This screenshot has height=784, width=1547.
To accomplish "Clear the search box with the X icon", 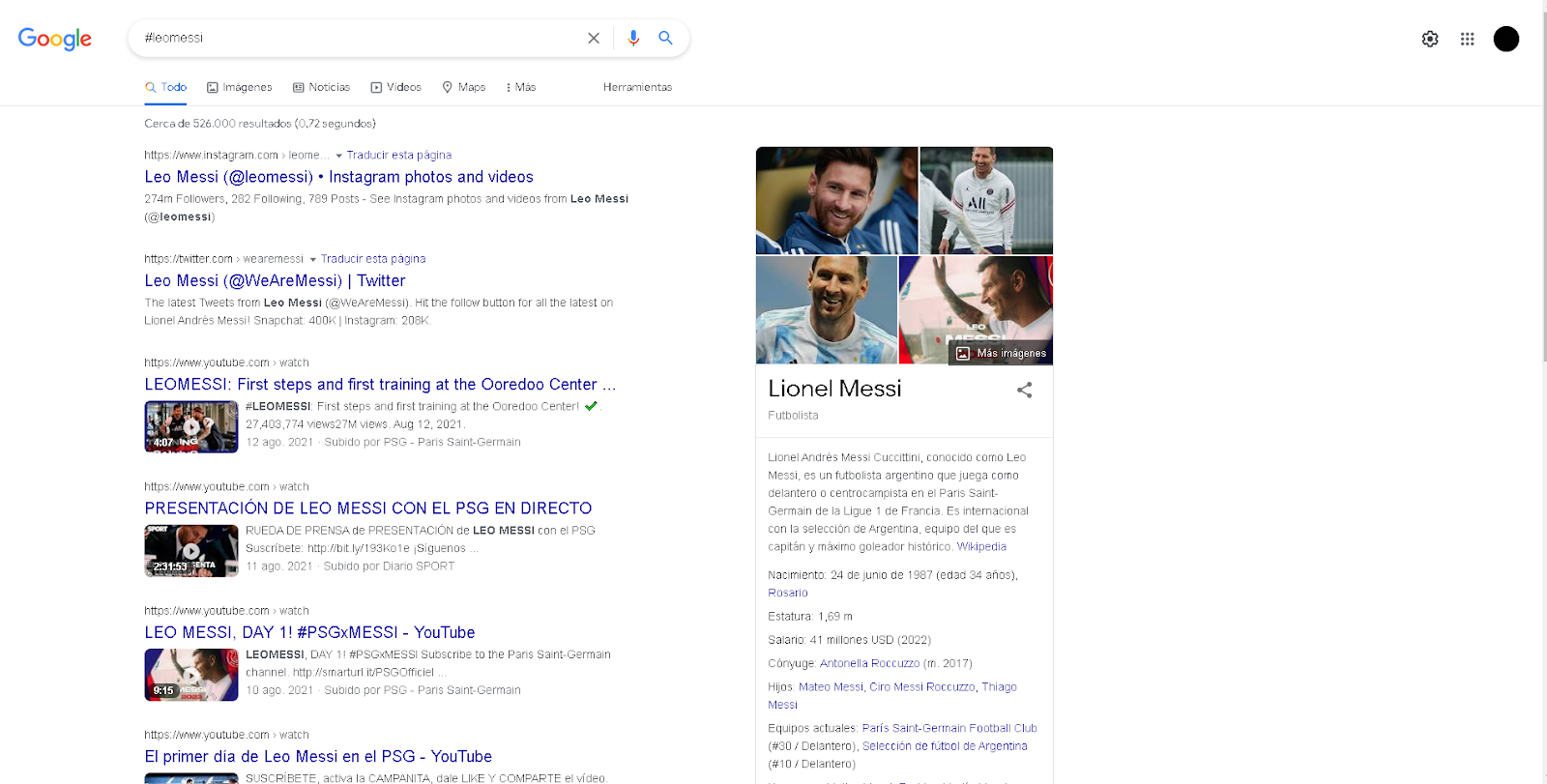I will pyautogui.click(x=594, y=38).
